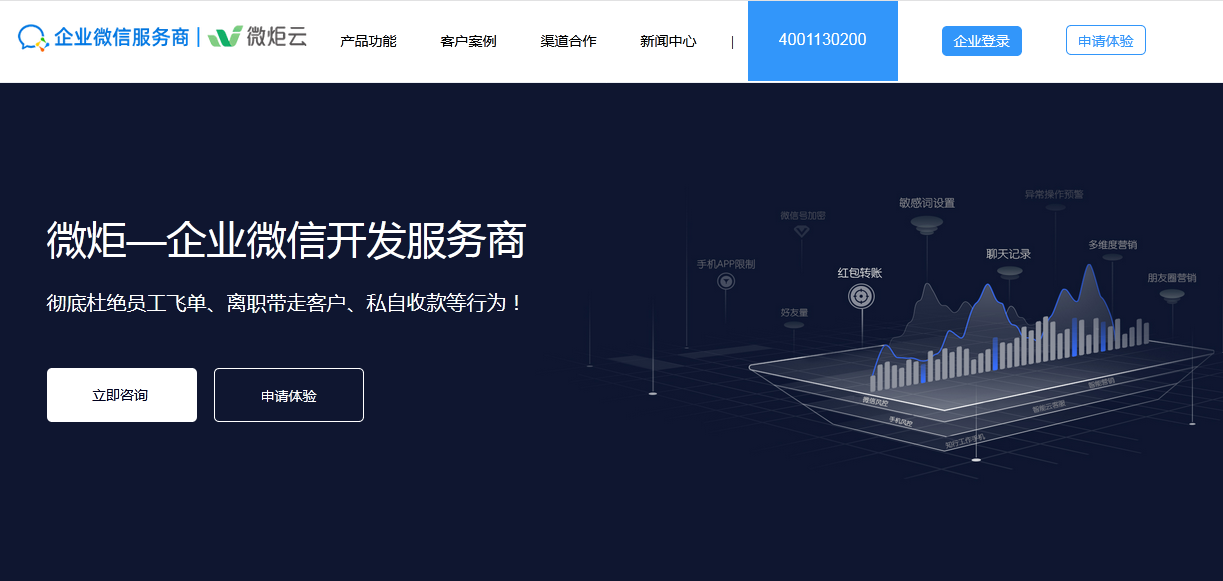Click the green 微炬云 W logo
The image size is (1223, 581).
[225, 37]
